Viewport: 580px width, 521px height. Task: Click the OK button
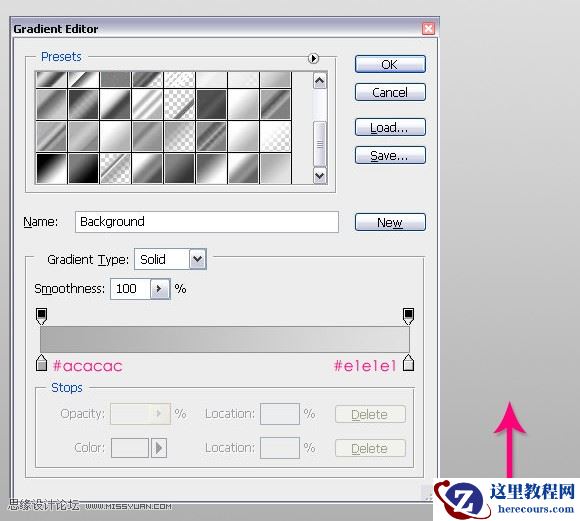coord(390,64)
